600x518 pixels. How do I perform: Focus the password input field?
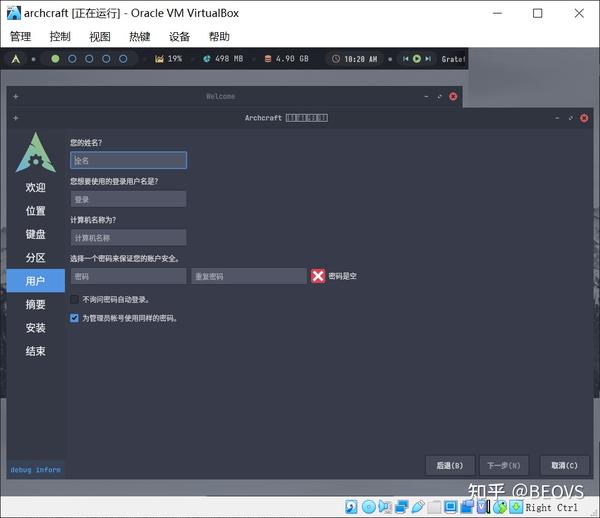tap(129, 276)
